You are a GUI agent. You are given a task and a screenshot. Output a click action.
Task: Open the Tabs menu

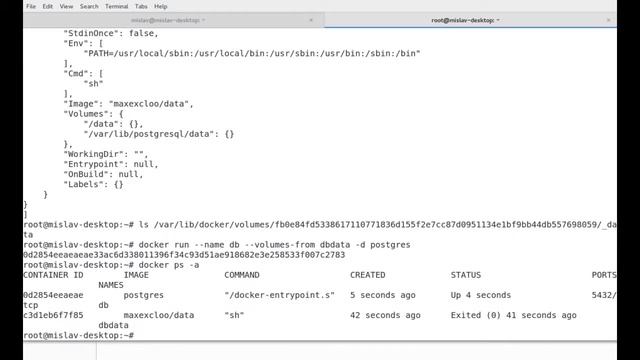click(141, 7)
